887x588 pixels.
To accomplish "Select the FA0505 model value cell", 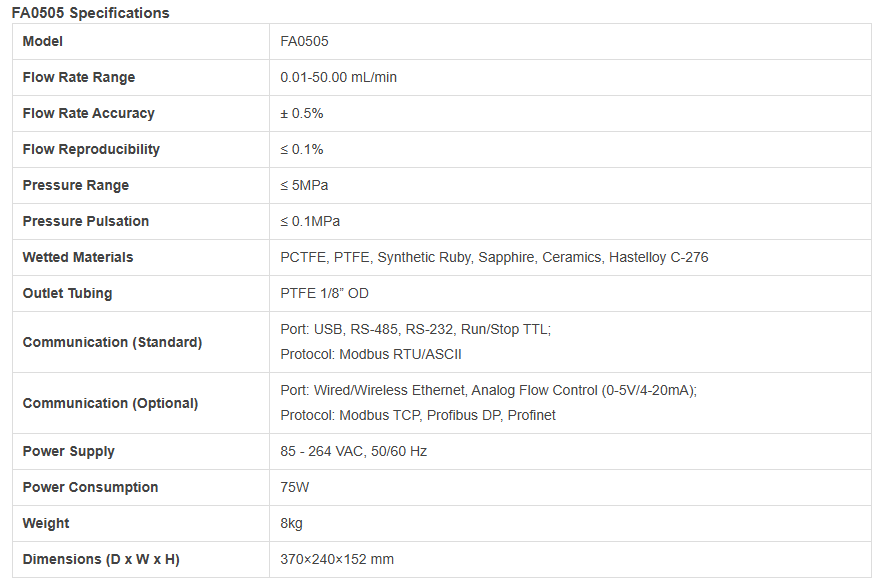I will [304, 41].
